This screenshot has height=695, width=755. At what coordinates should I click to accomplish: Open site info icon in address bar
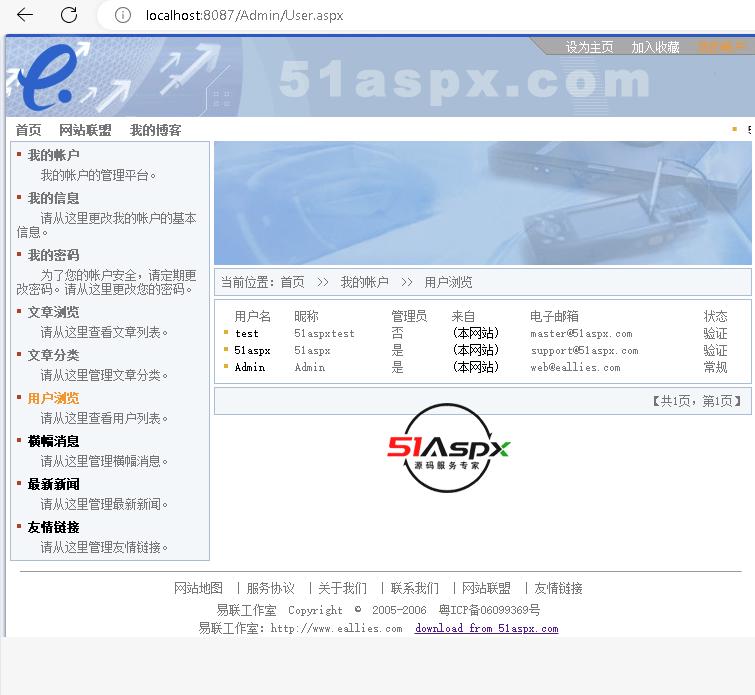(x=123, y=15)
